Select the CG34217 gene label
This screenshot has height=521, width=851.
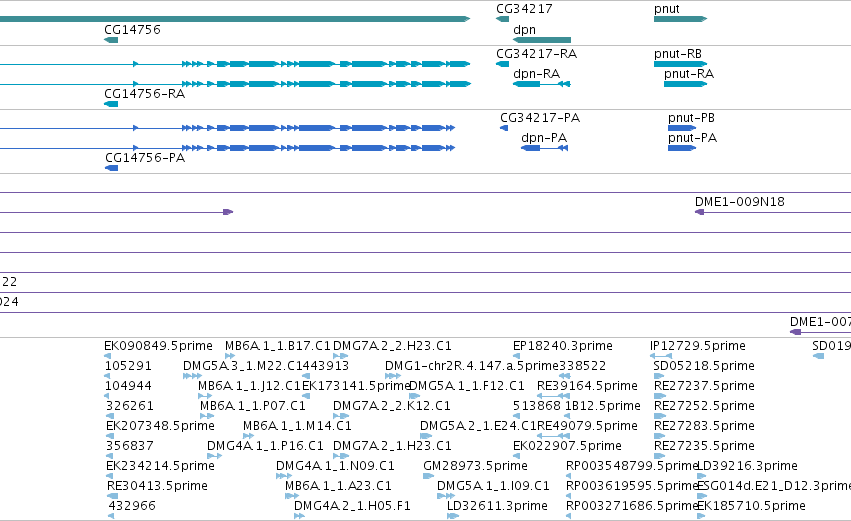pyautogui.click(x=524, y=9)
